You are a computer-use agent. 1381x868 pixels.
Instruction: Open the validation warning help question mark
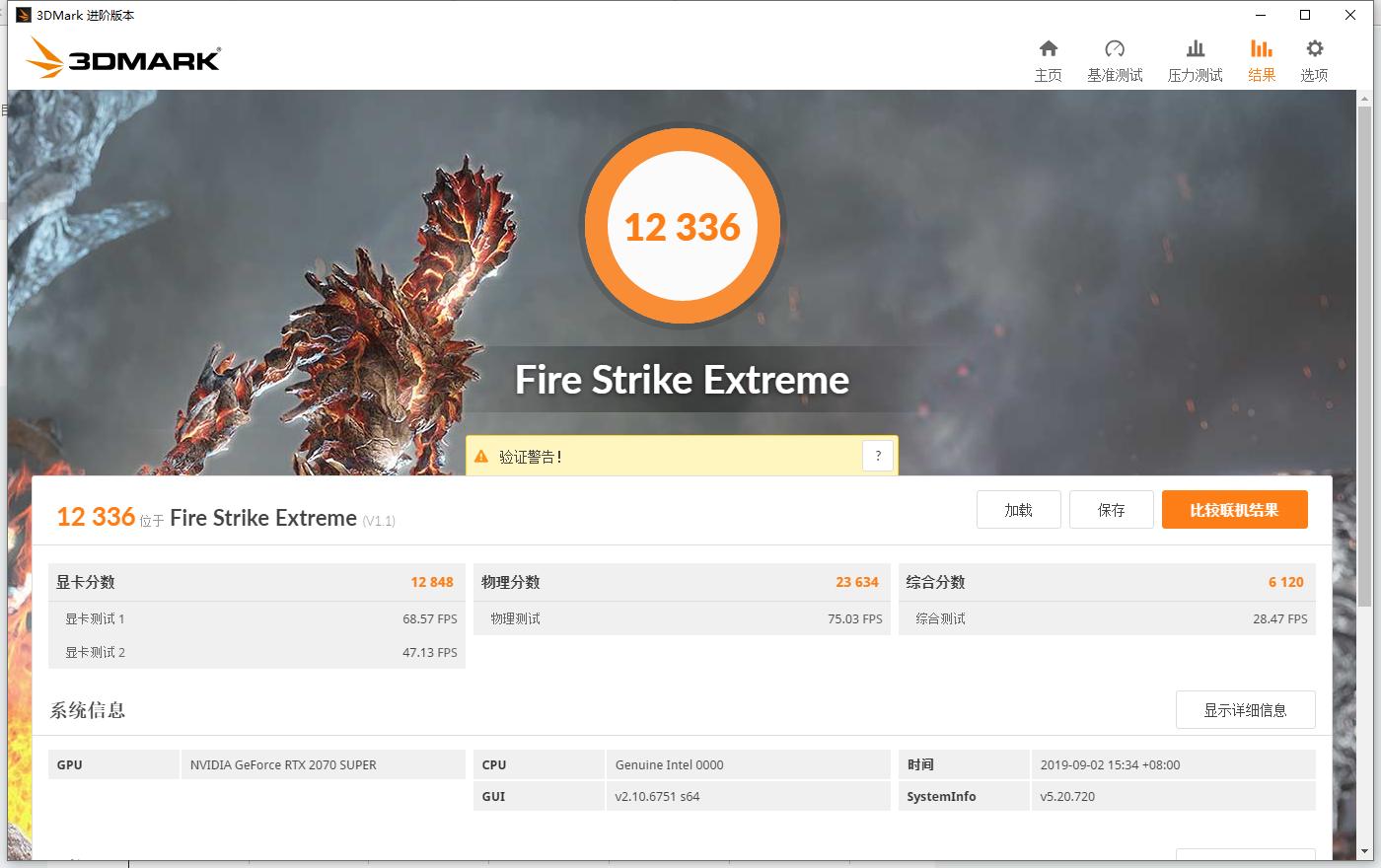(878, 455)
